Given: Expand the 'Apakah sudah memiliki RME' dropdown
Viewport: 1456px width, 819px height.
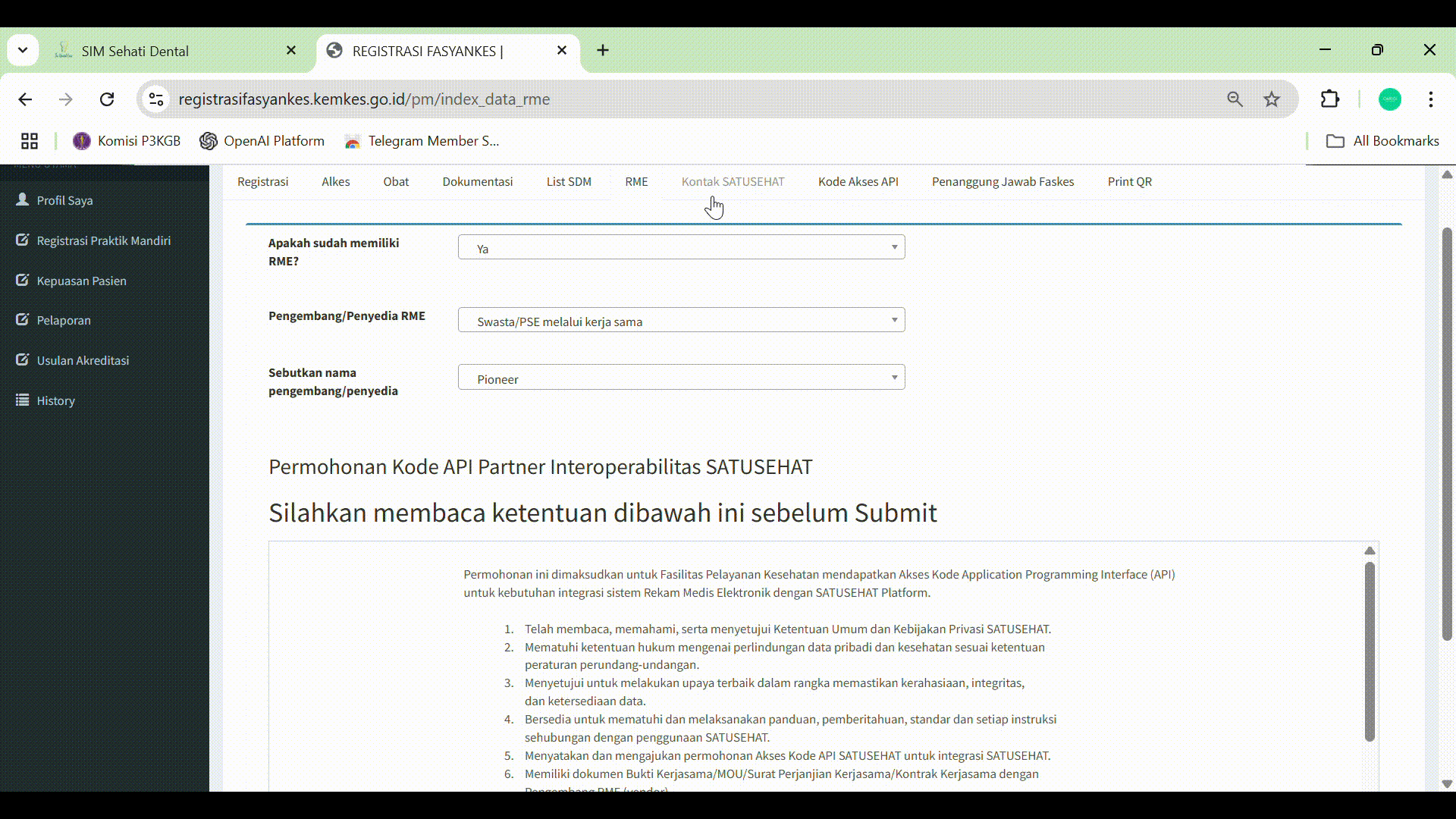Looking at the screenshot, I should point(681,248).
